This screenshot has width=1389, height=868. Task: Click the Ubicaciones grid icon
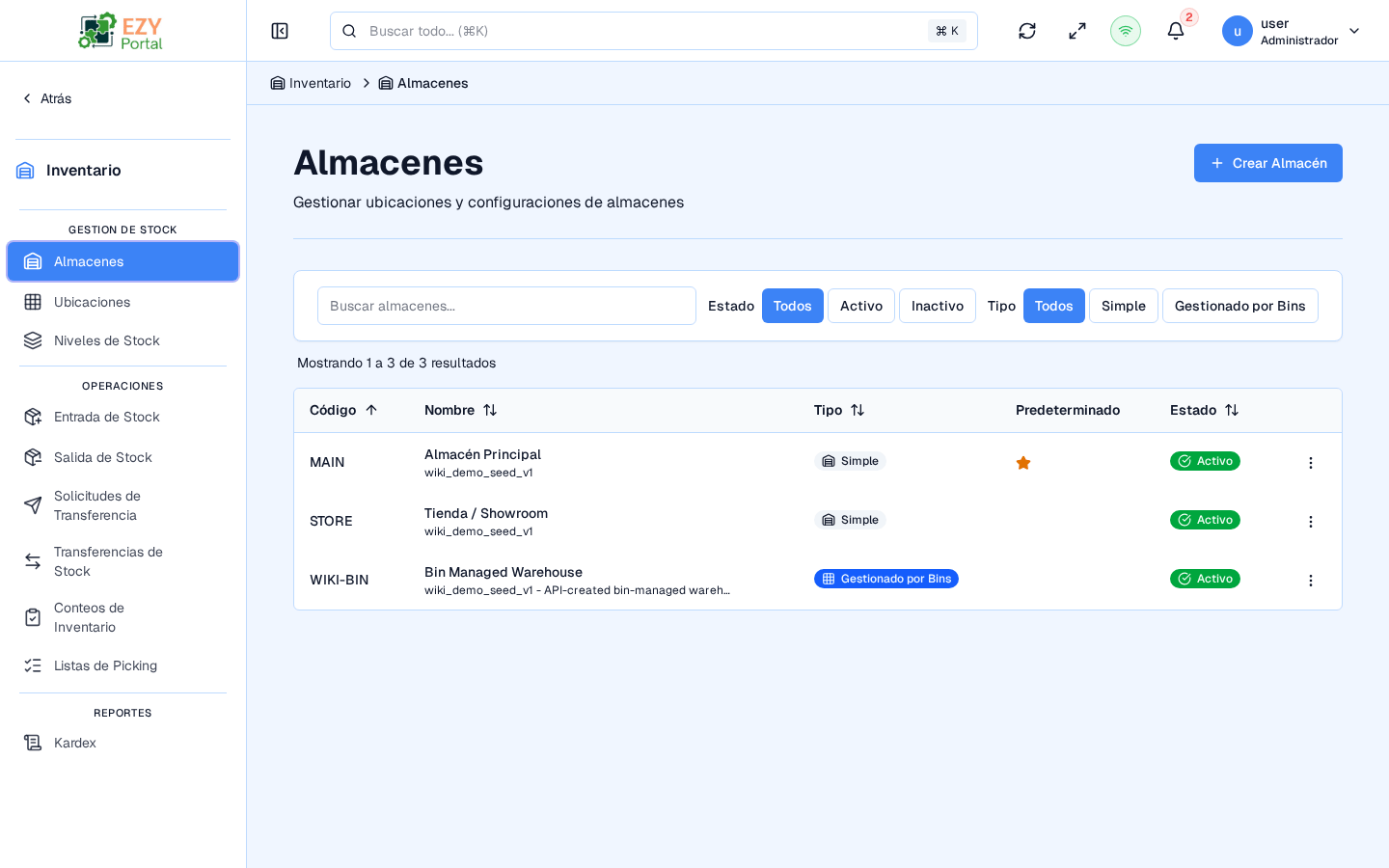[x=33, y=302]
